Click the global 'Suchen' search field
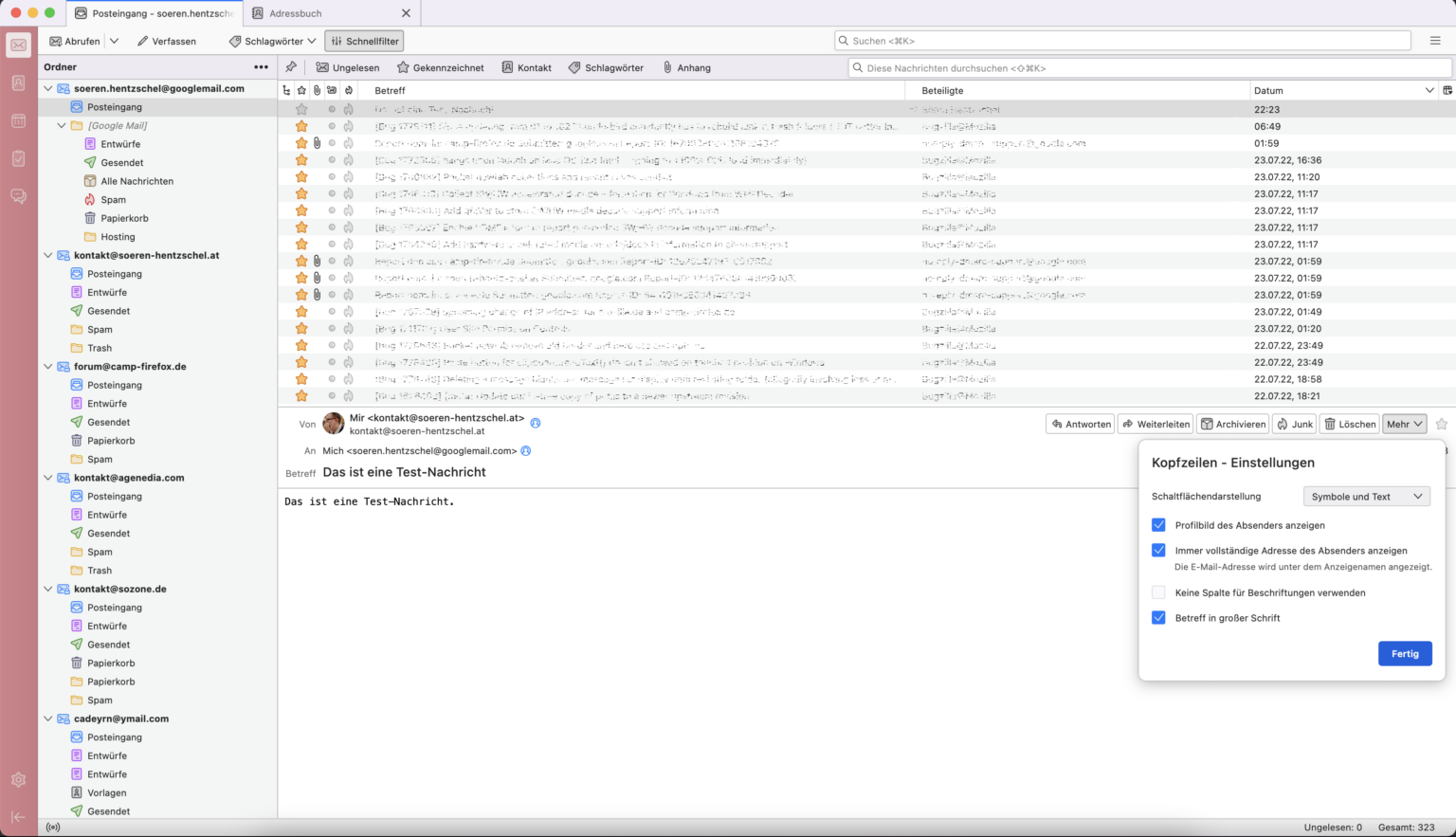This screenshot has width=1456, height=837. (x=1122, y=41)
